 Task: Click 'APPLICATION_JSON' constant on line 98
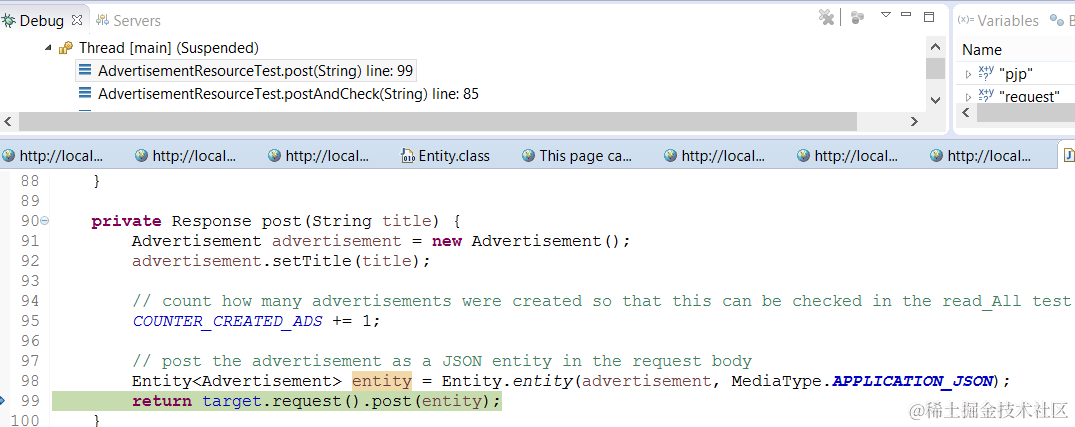[x=912, y=380]
